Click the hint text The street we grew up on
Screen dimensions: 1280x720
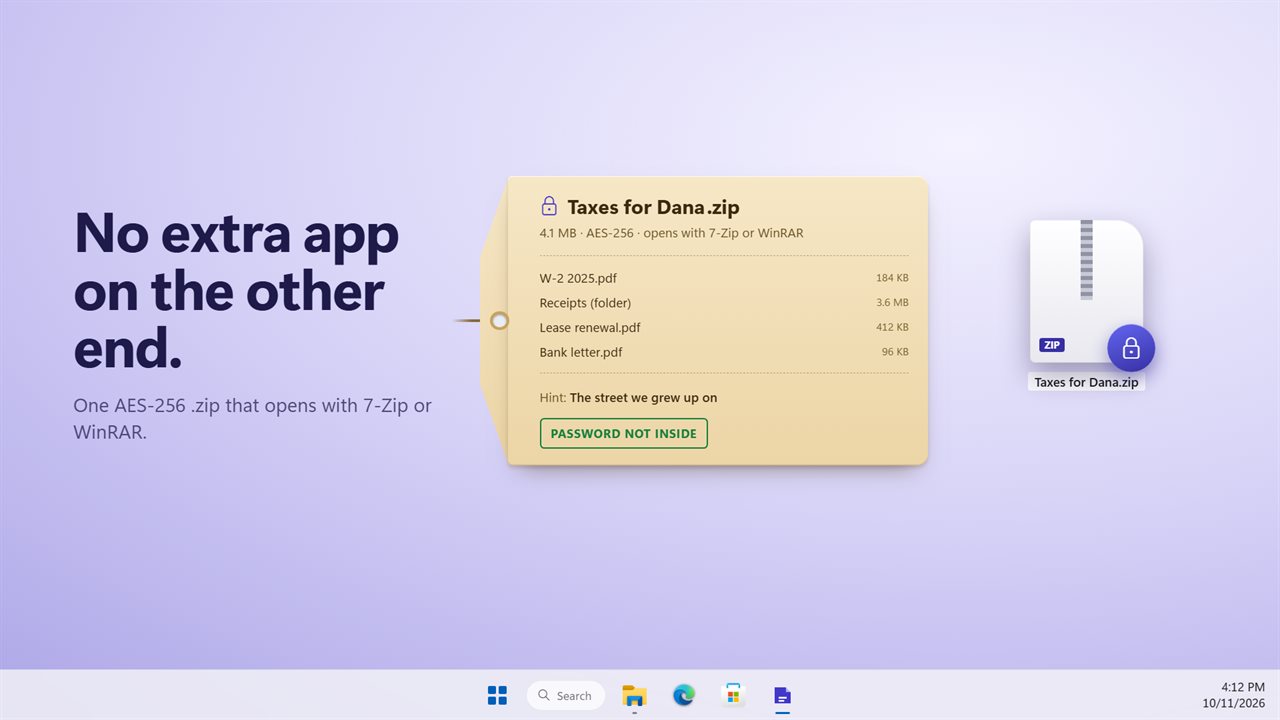click(x=643, y=397)
